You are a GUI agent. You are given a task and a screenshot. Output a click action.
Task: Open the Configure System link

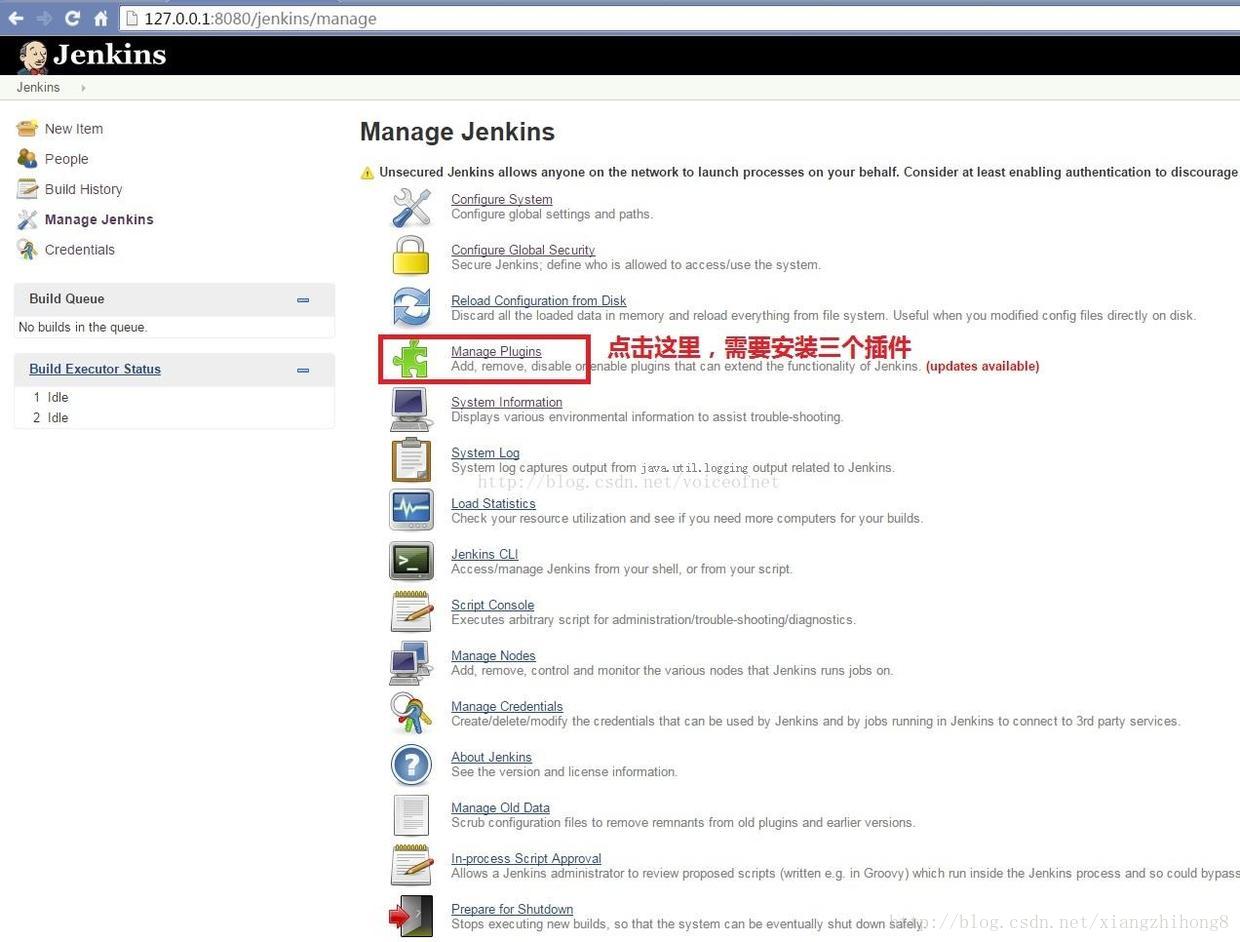[x=502, y=199]
